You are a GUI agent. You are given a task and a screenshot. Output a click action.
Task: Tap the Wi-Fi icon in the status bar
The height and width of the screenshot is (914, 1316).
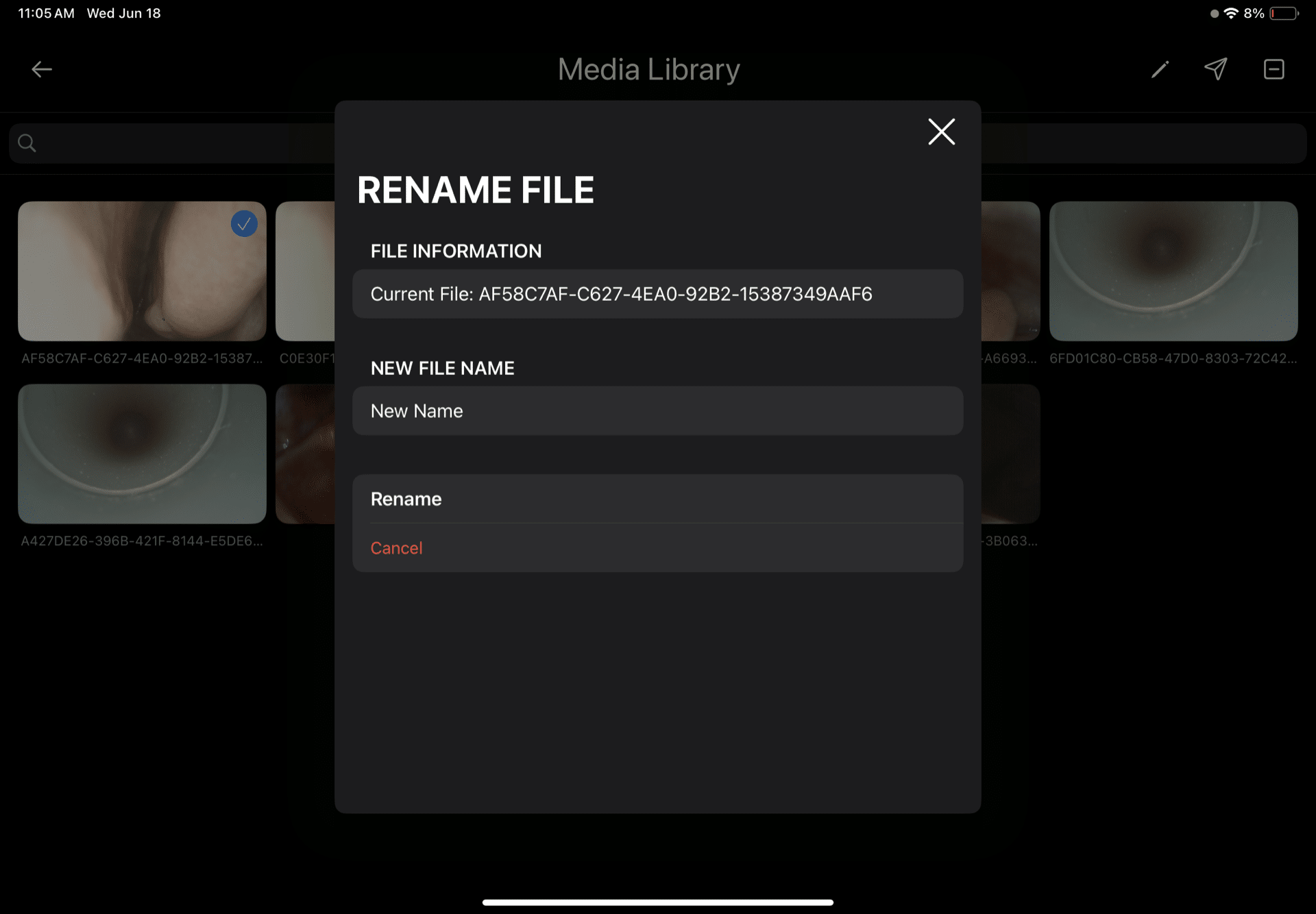[x=1231, y=14]
